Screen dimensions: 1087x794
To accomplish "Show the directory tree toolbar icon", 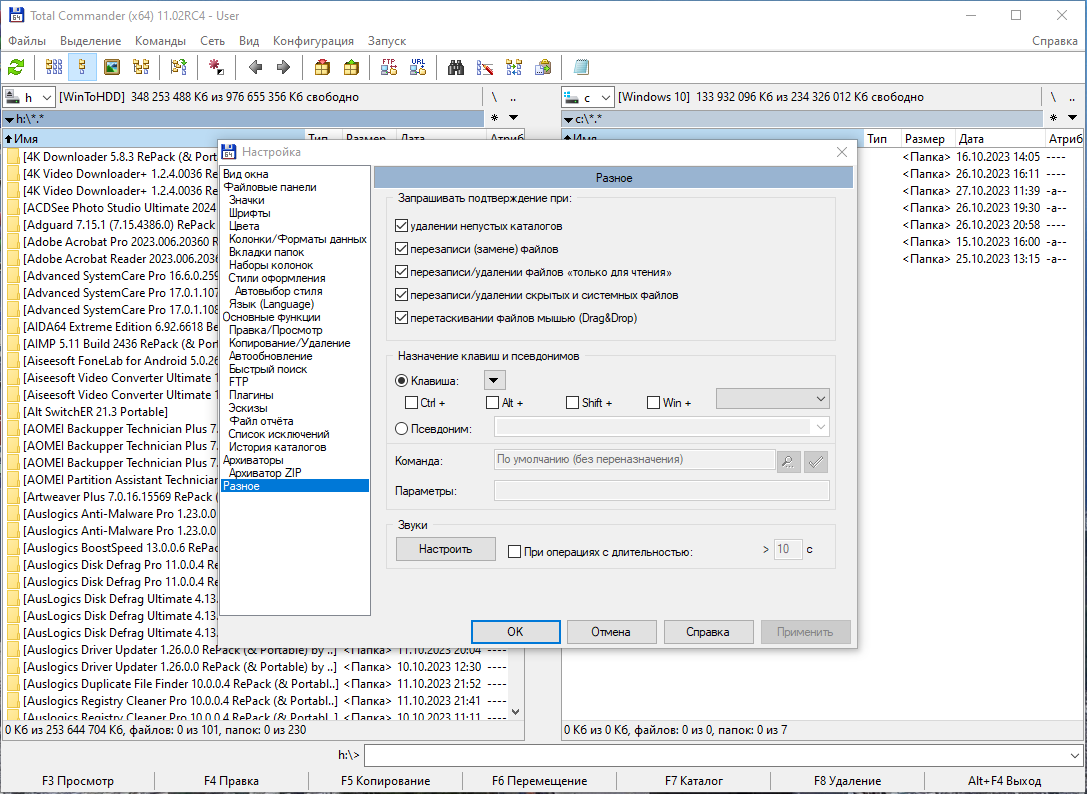I will [x=141, y=67].
